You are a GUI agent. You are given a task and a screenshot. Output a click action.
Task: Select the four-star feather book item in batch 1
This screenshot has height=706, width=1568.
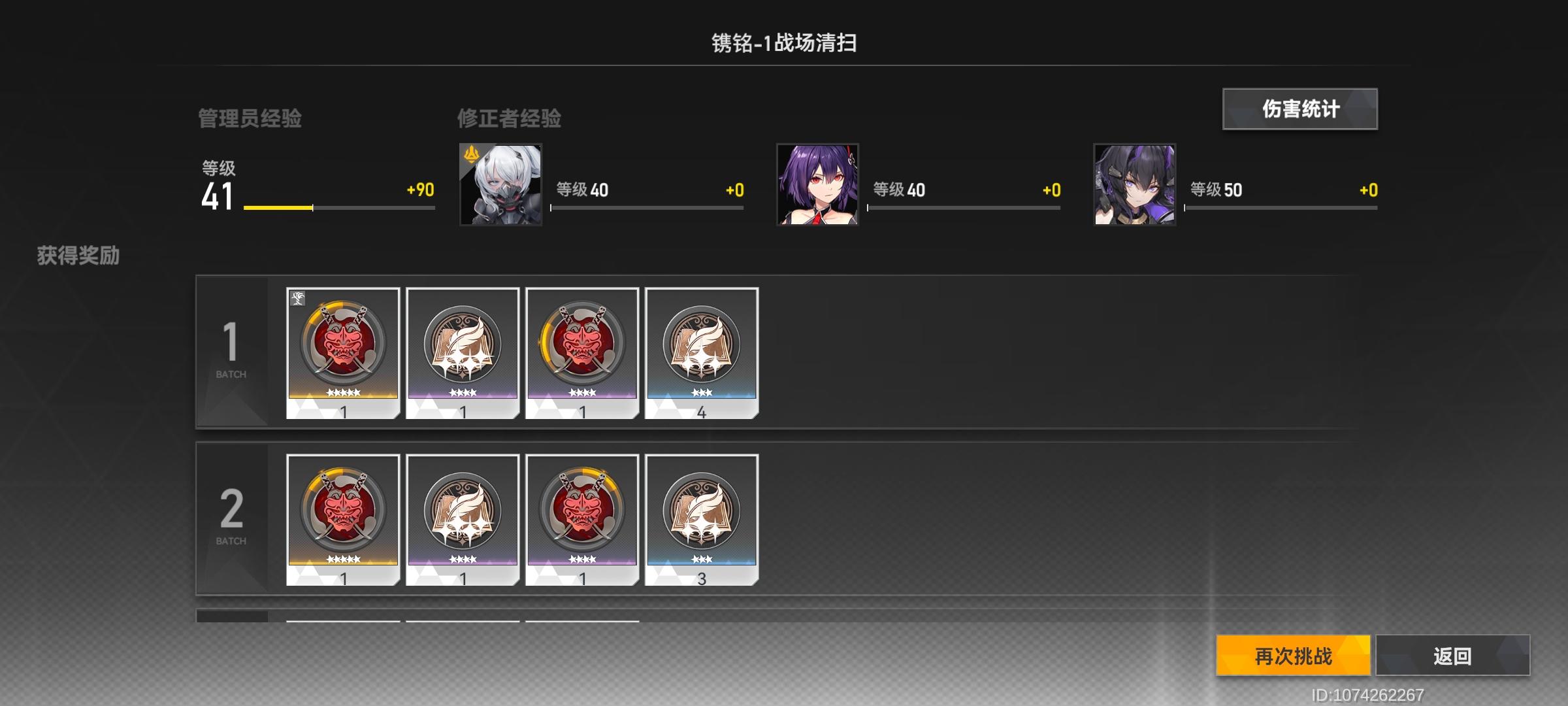point(463,353)
